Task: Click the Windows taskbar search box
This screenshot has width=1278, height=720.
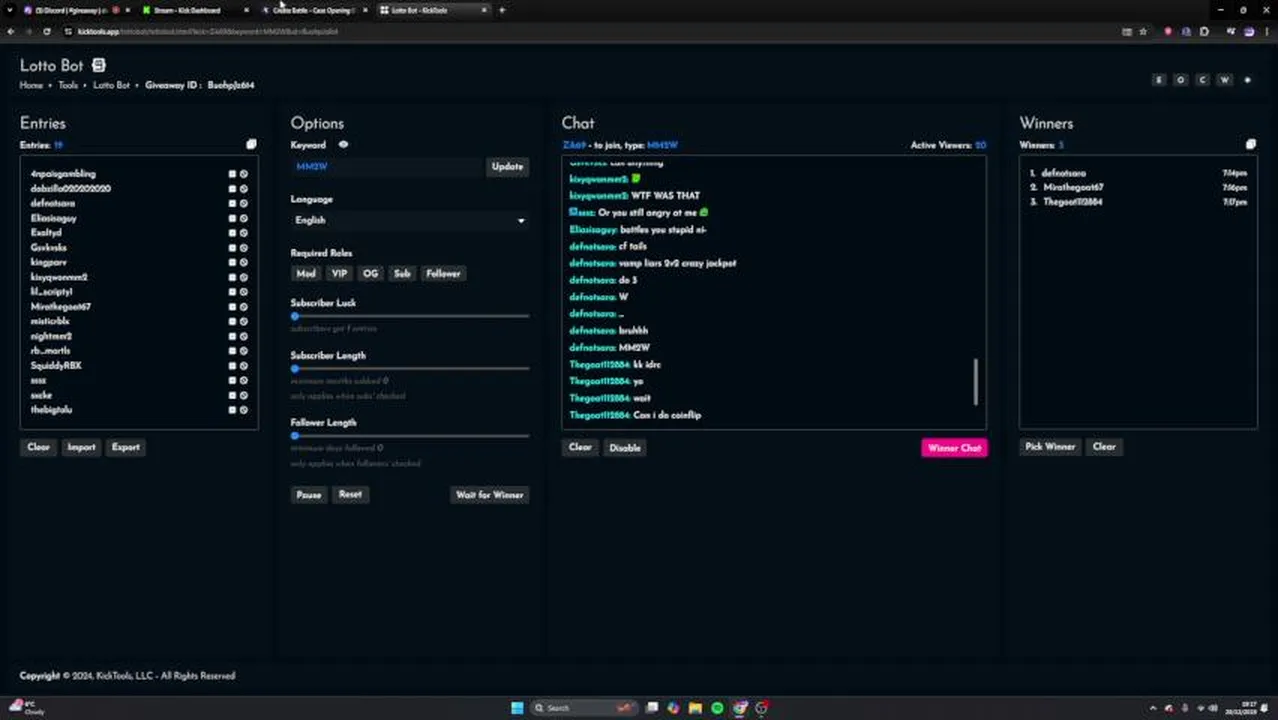Action: [585, 708]
